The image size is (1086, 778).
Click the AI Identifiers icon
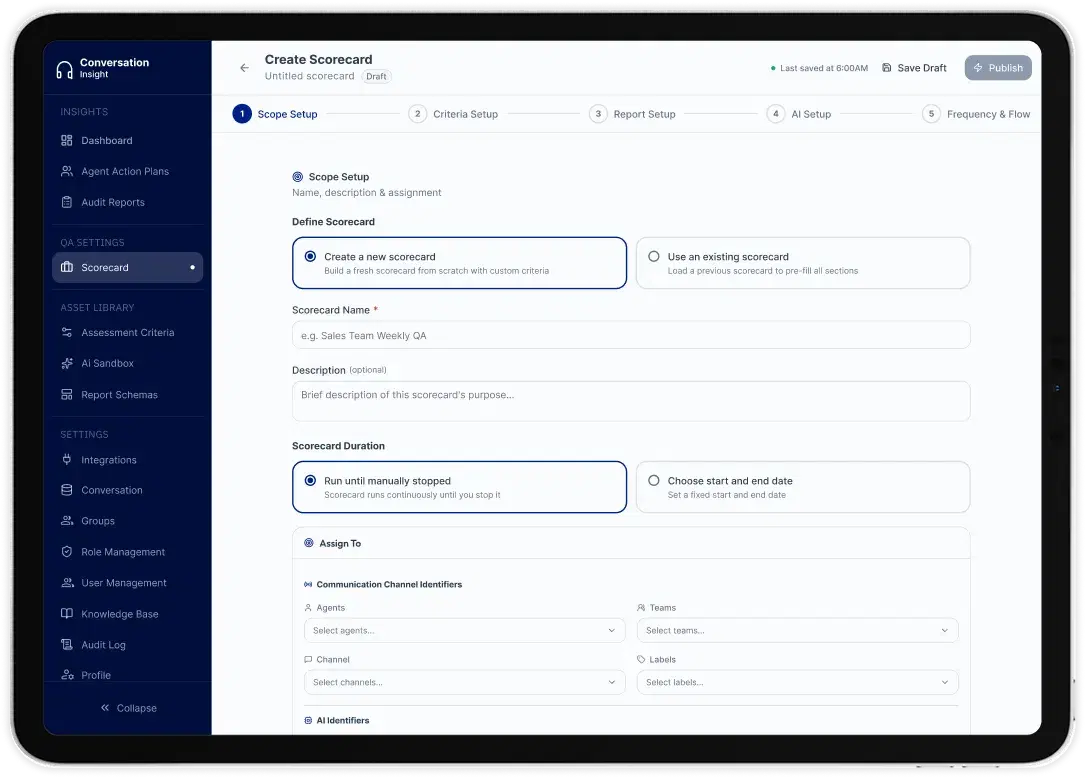(308, 720)
